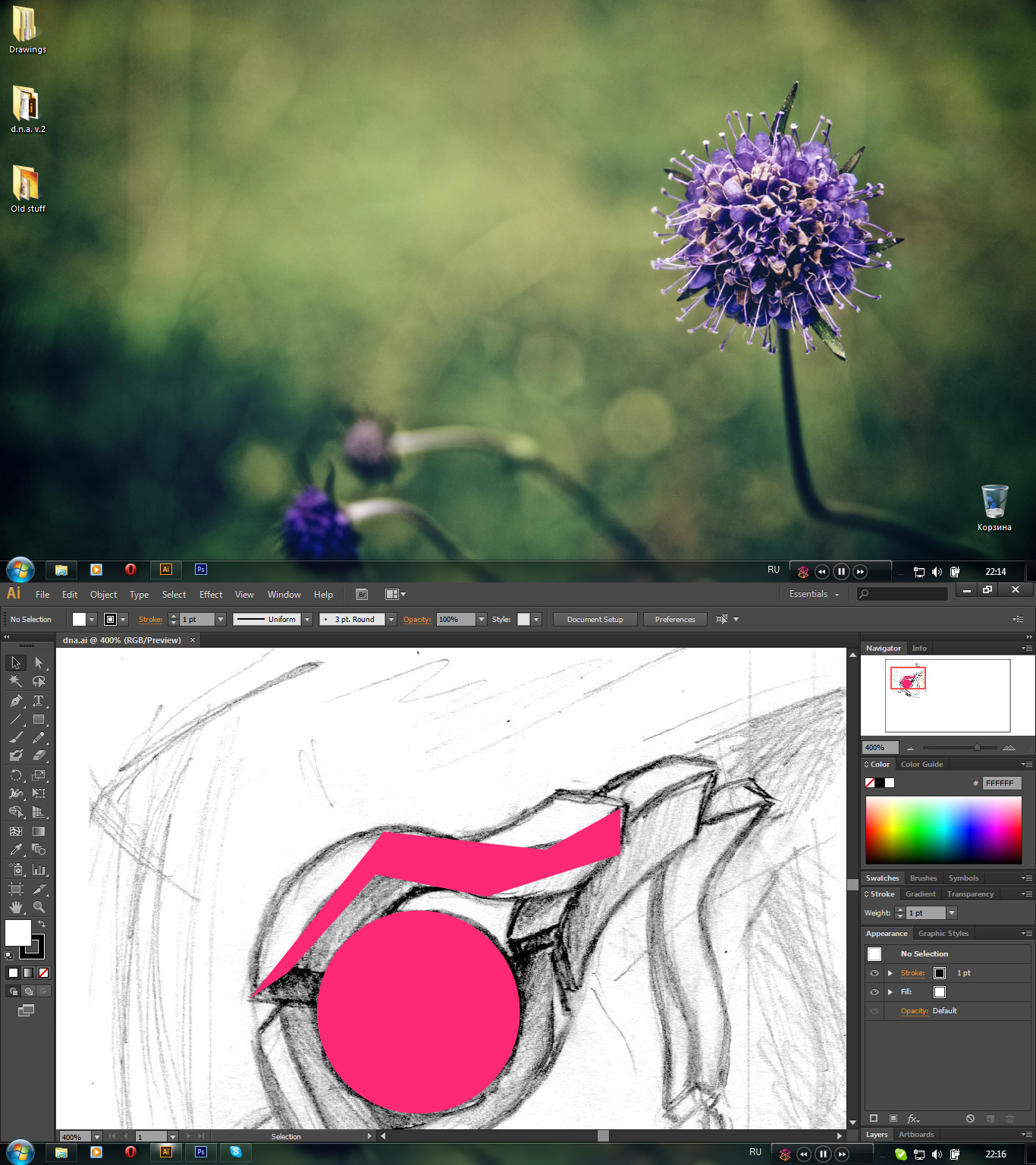Open the Uniform width profile dropdown
Screen dimensions: 1036x1165
(x=307, y=620)
